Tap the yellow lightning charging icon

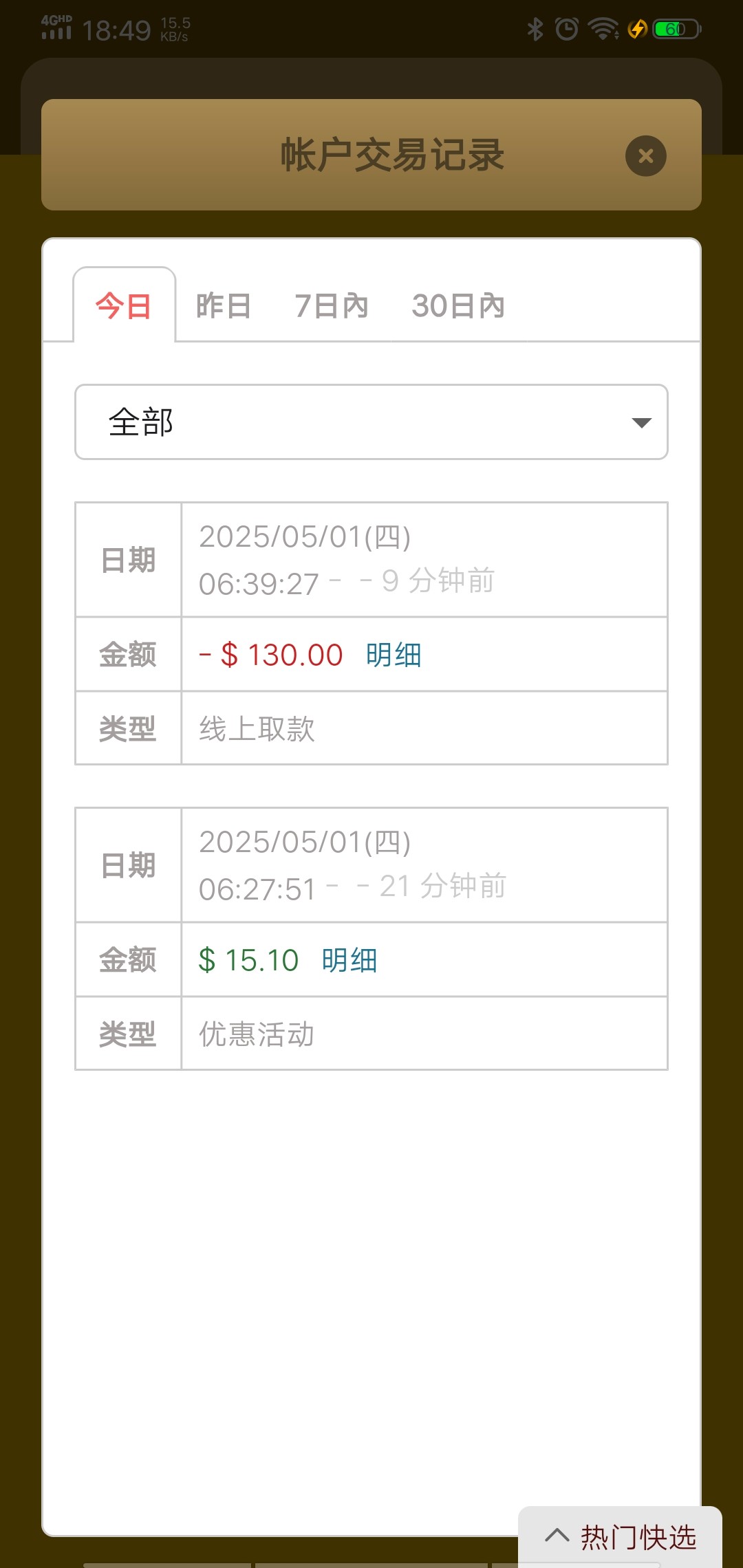(x=638, y=29)
